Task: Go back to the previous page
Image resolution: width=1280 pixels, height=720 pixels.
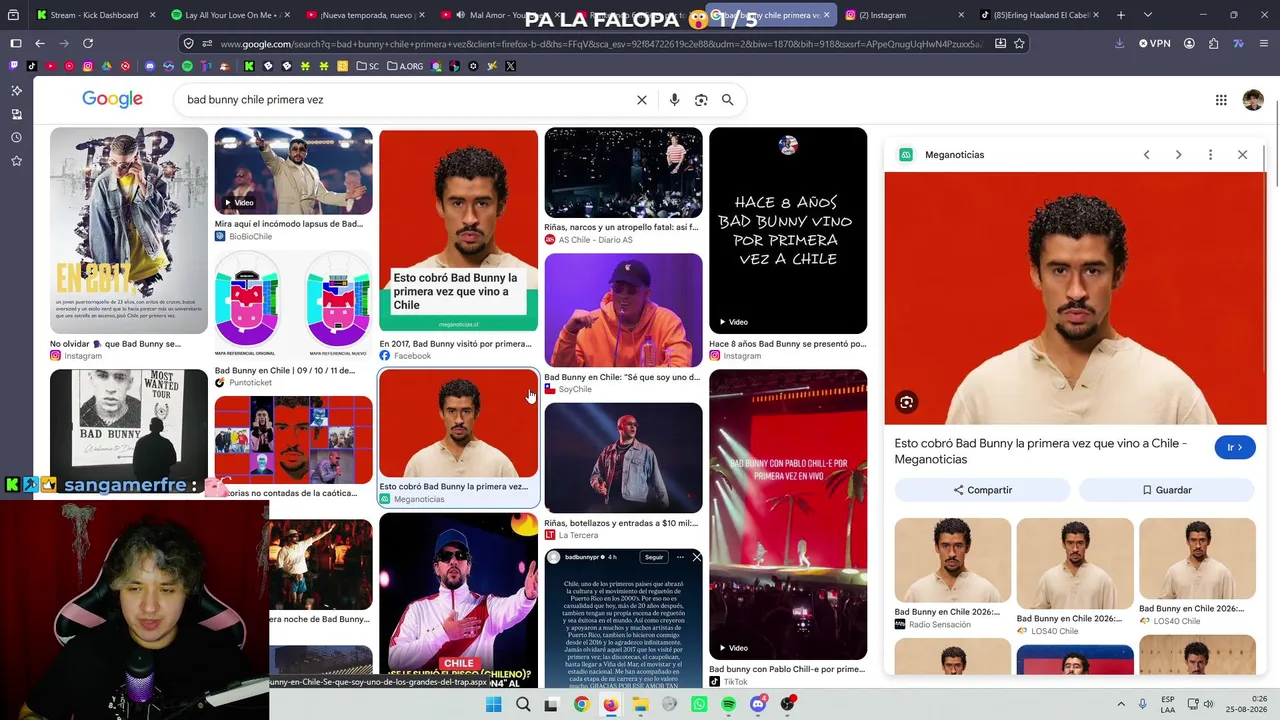Action: coord(40,43)
